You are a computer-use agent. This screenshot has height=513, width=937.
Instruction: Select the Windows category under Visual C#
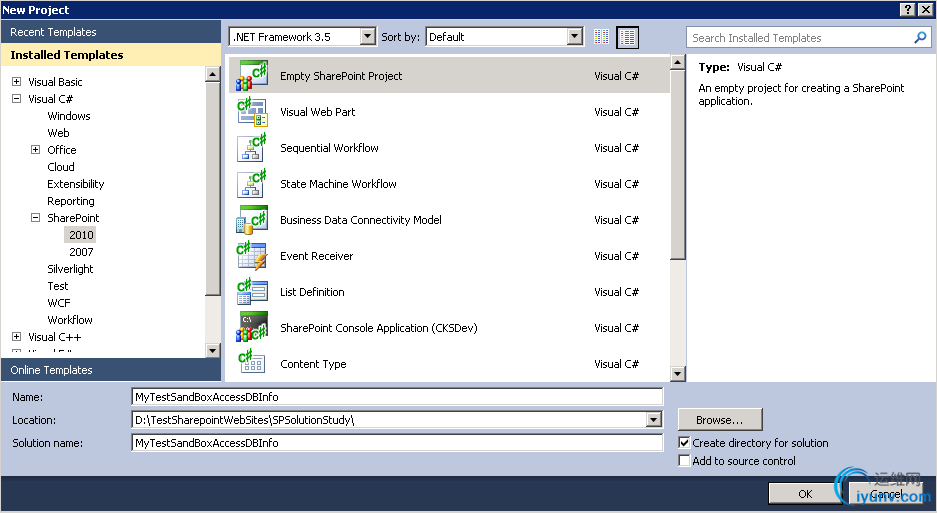tap(69, 116)
